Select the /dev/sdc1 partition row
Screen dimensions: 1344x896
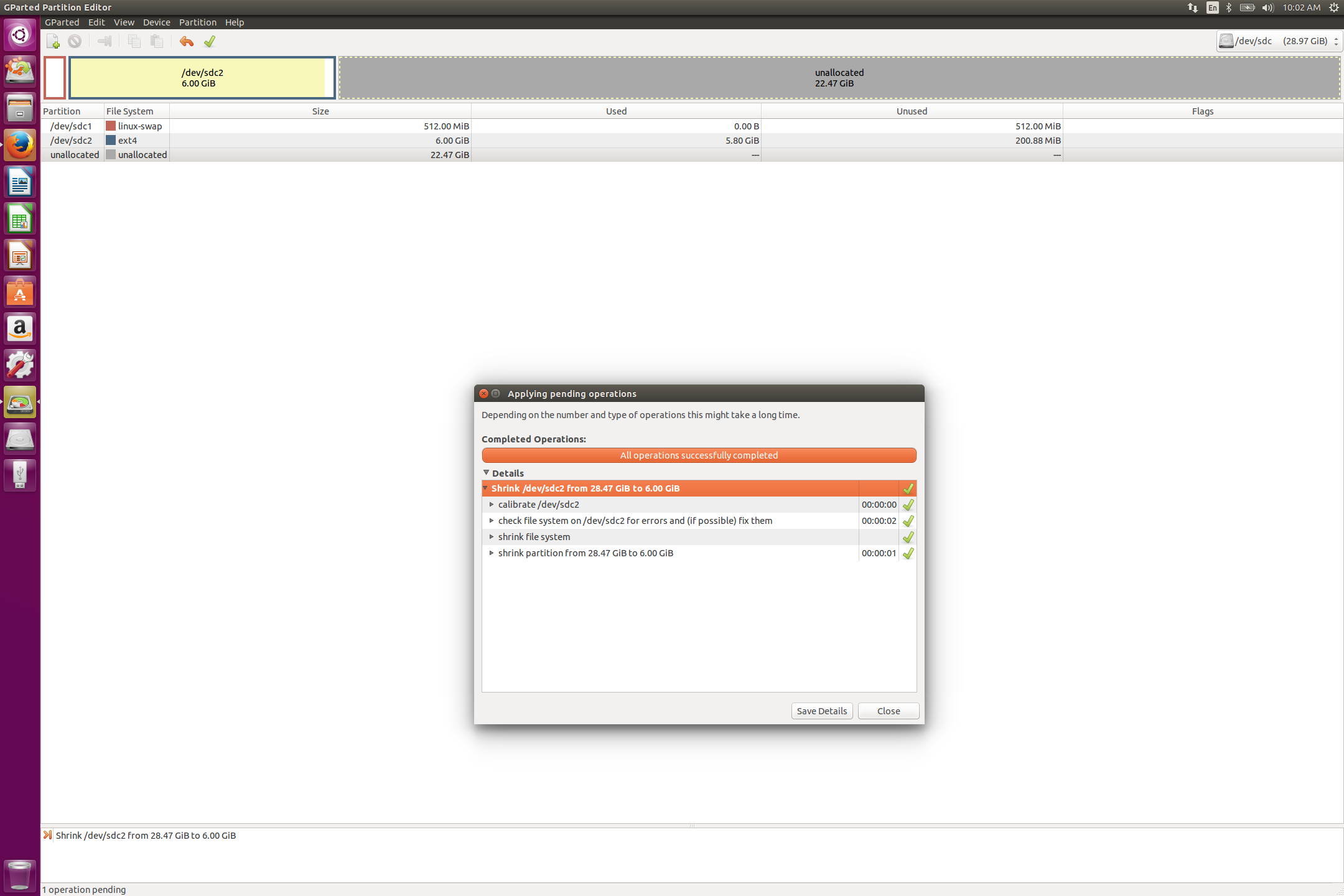pos(71,126)
